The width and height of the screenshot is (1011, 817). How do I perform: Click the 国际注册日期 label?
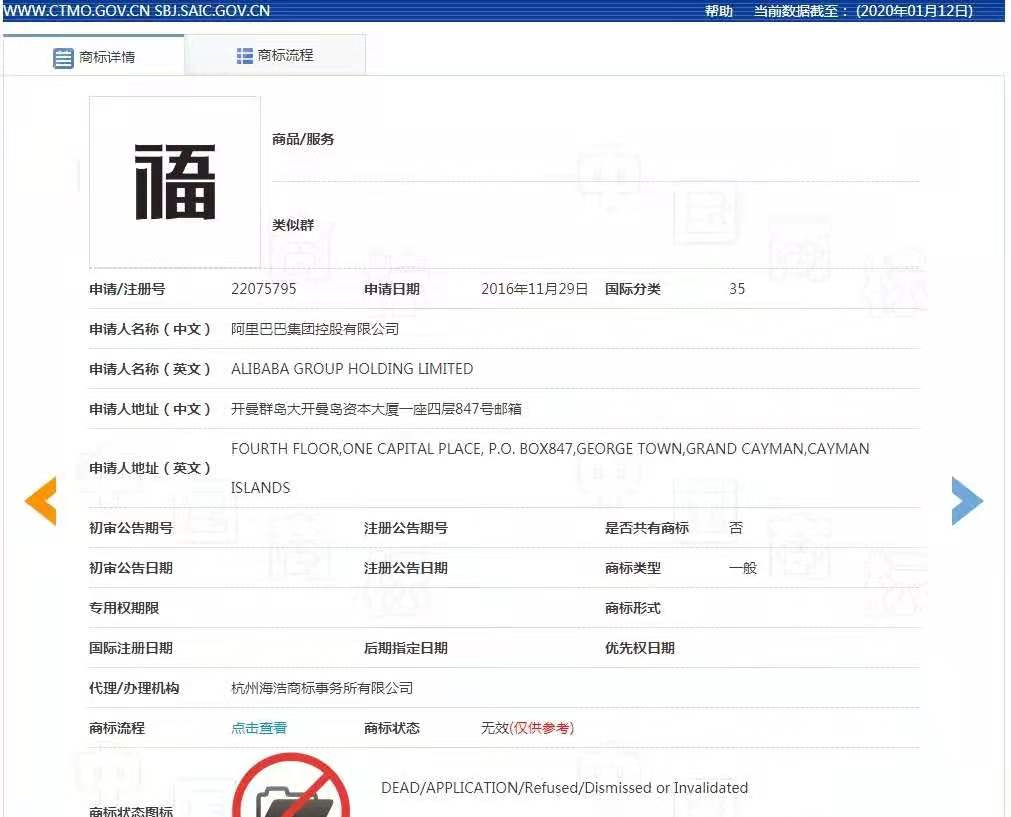pos(131,648)
